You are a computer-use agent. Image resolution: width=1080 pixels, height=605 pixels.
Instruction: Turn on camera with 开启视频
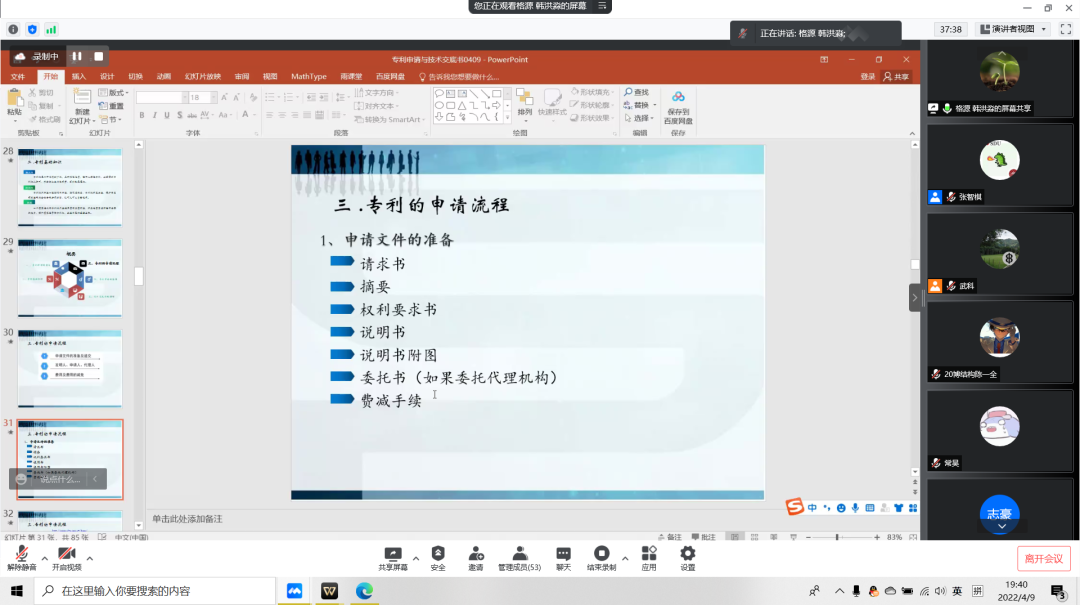67,555
